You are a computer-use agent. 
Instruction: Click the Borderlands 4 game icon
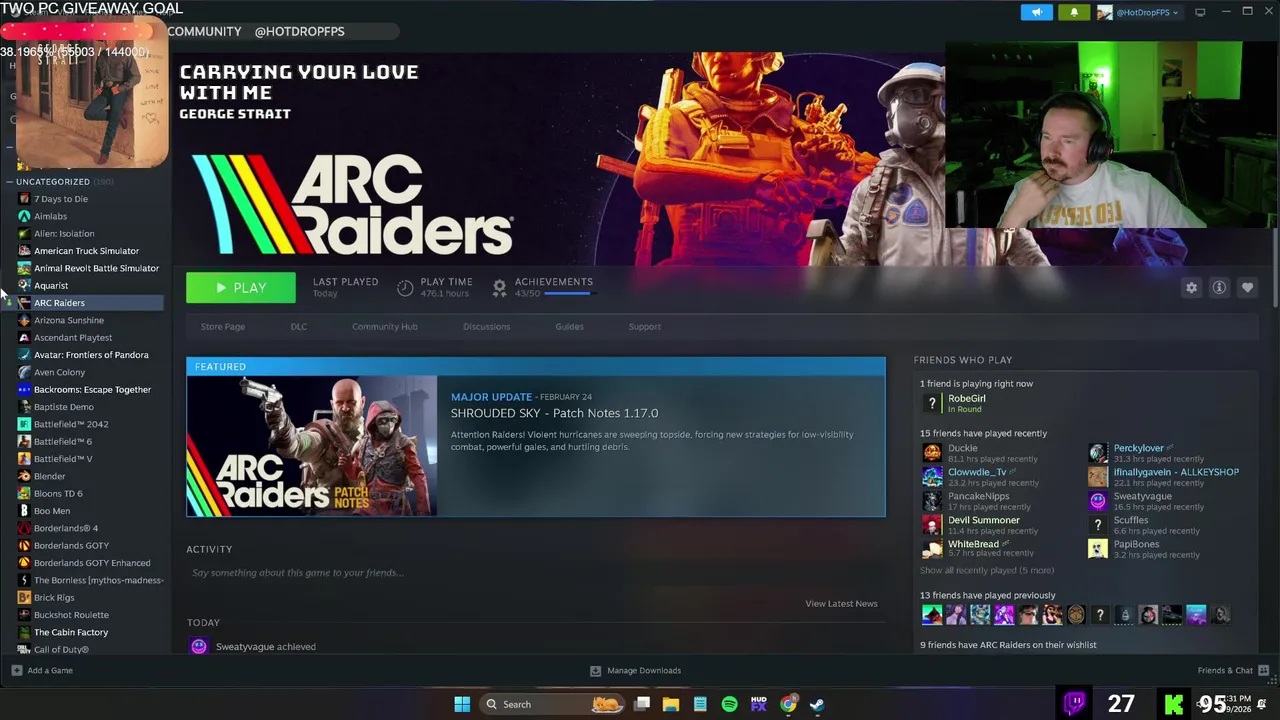click(24, 528)
